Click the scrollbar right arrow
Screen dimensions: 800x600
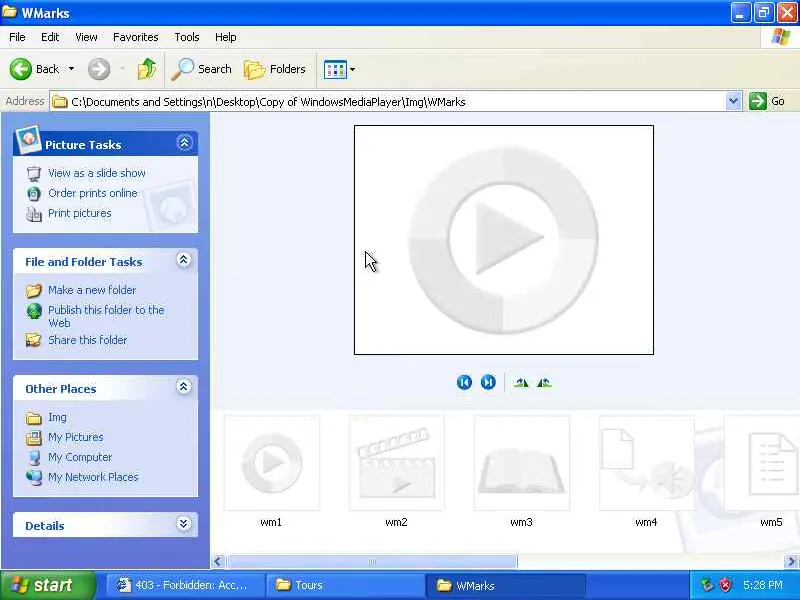(x=791, y=562)
